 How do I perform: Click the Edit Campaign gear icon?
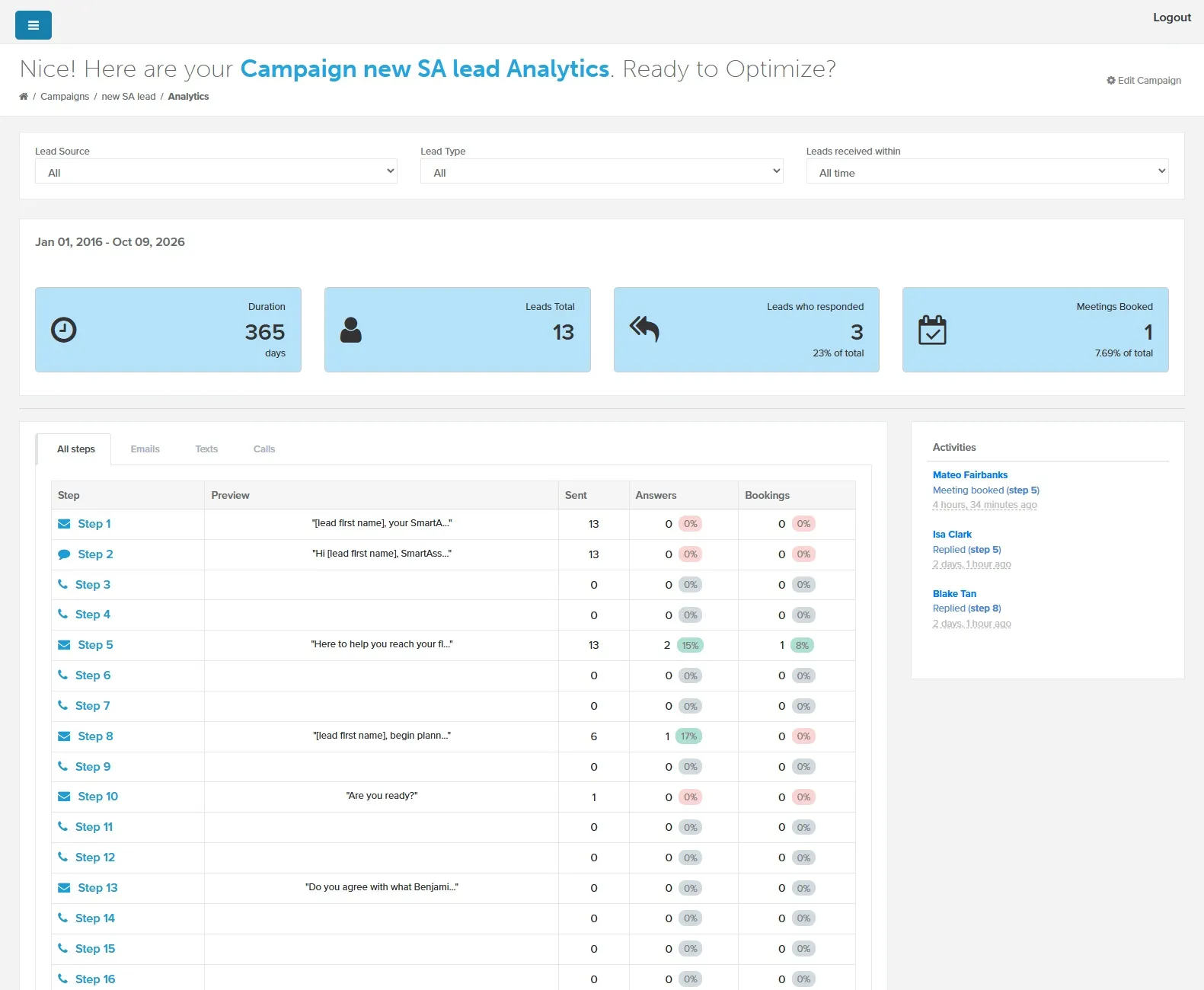(1111, 81)
